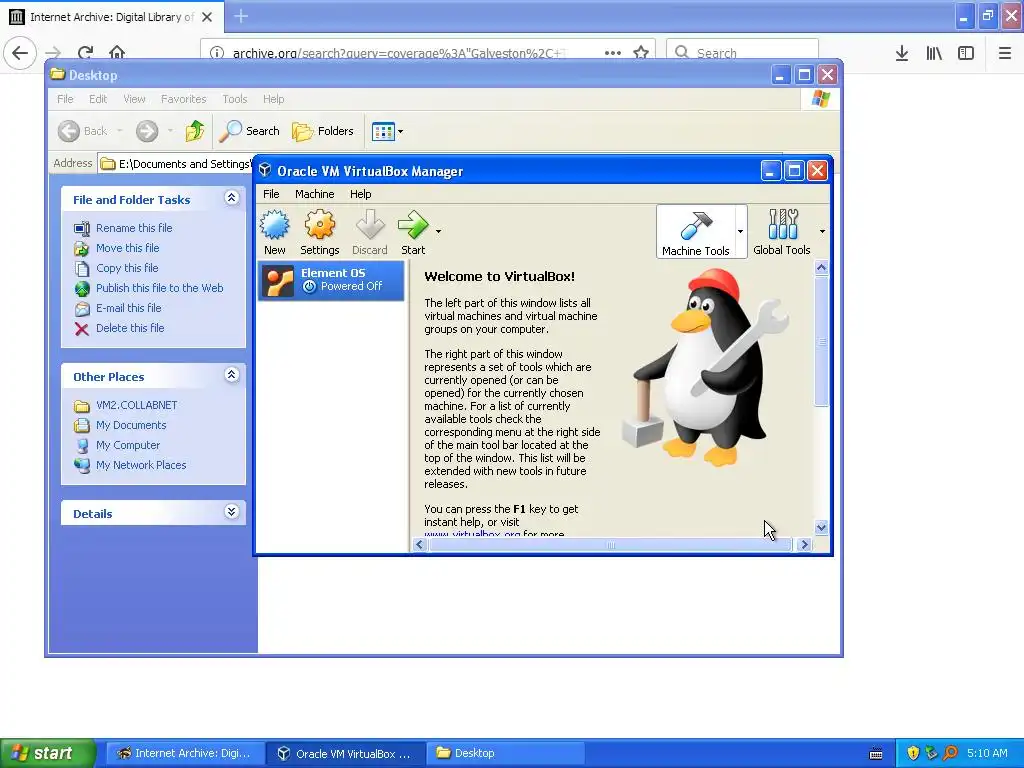Open Edit menu in Desktop explorer window
Screen dimensions: 1024x768
point(98,99)
